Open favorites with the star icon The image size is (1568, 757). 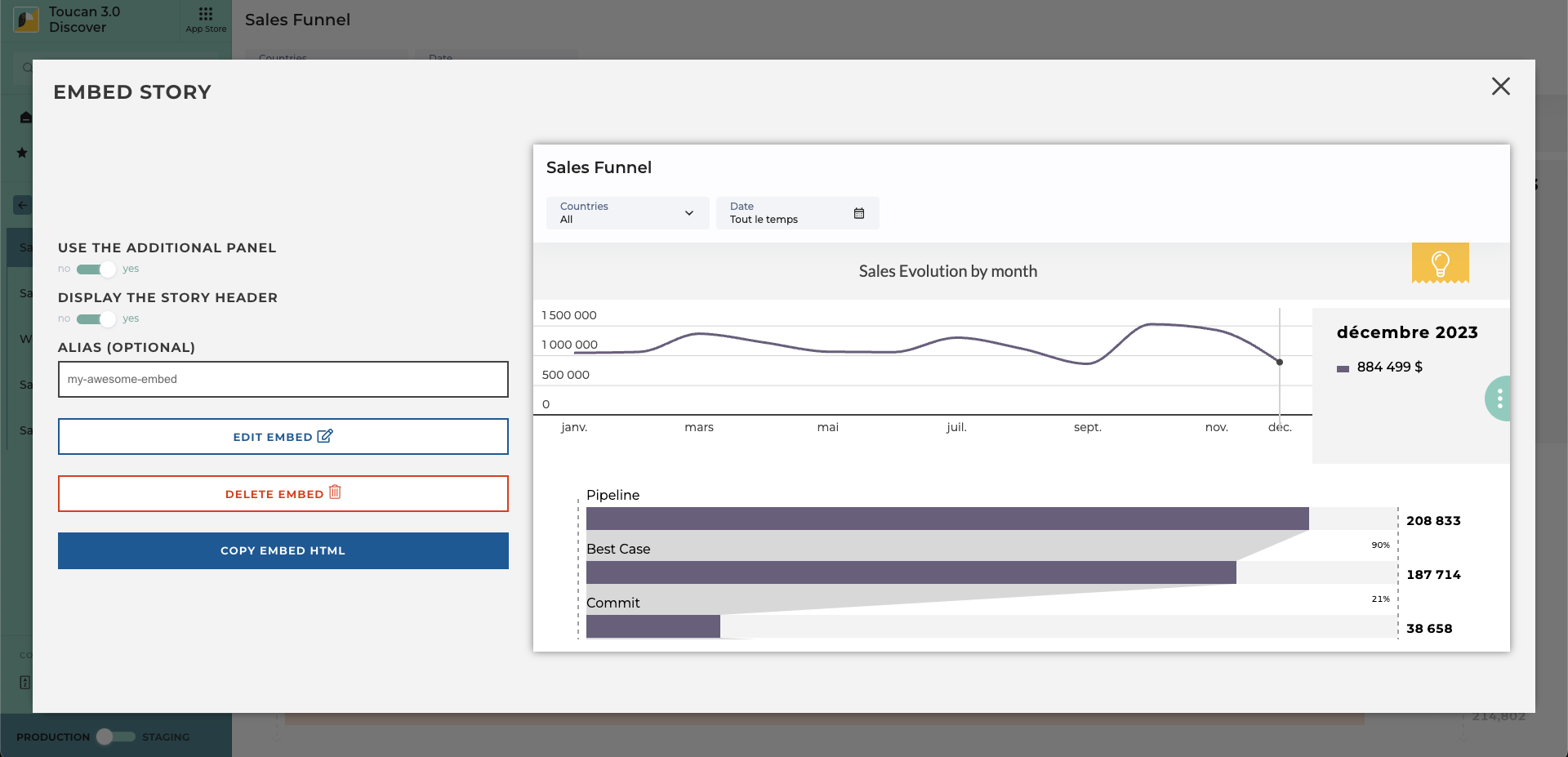pos(22,153)
